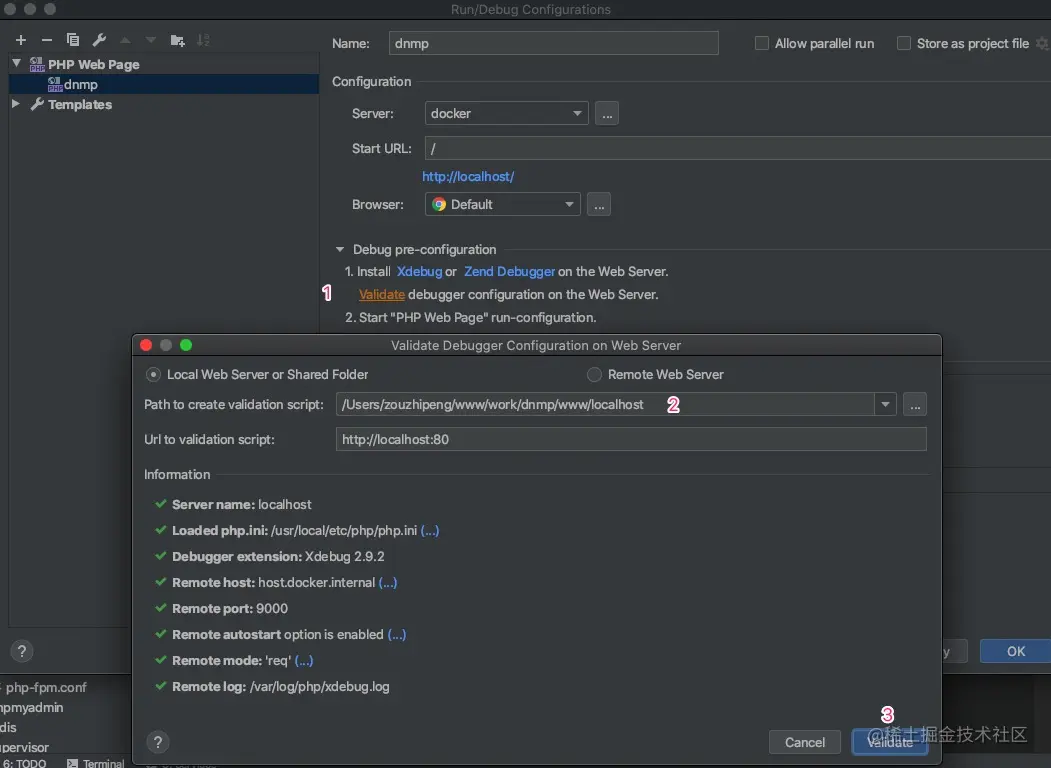Open help in Run/Debug Configurations window
This screenshot has height=768, width=1051.
coord(21,651)
